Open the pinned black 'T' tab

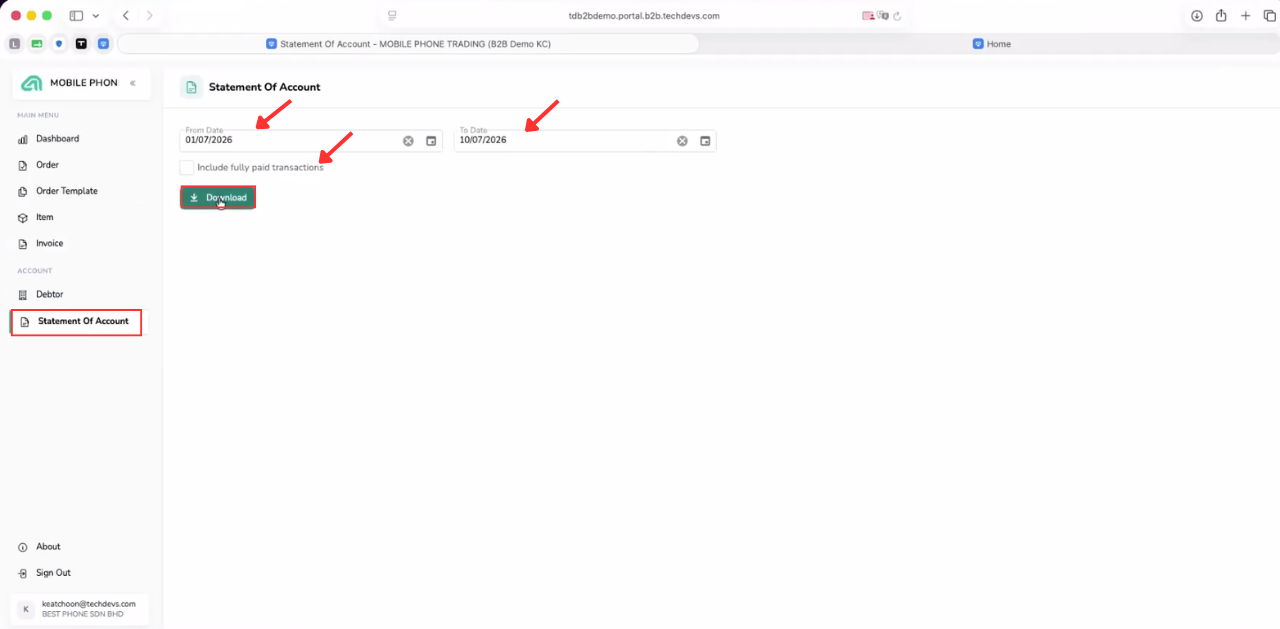pyautogui.click(x=81, y=44)
